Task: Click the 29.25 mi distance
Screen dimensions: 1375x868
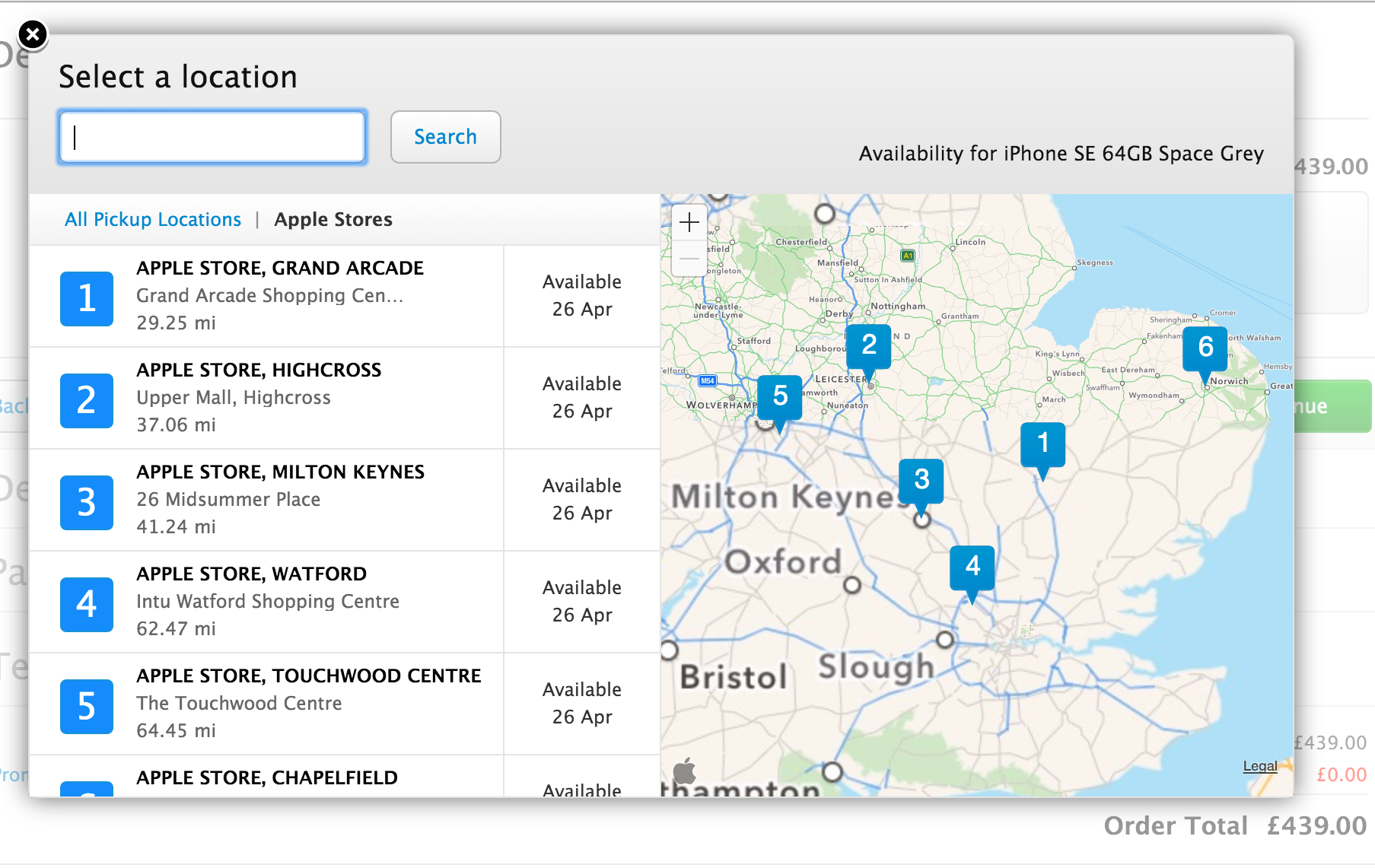Action: tap(176, 323)
